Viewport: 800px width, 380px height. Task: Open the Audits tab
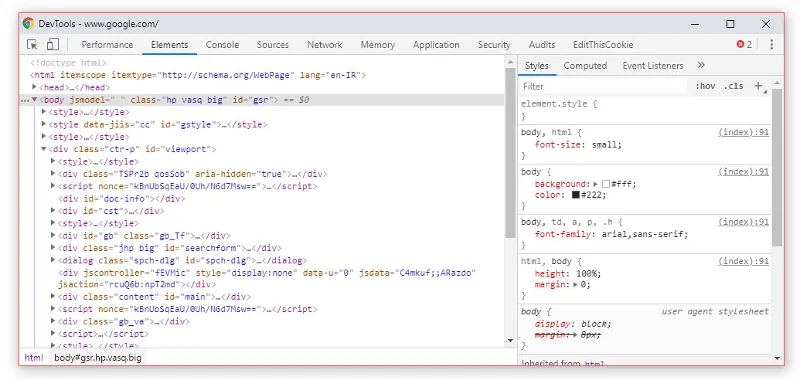542,45
